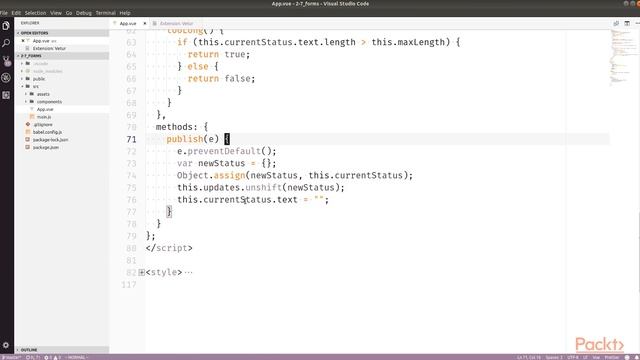The image size is (640, 360).
Task: Click the closing script tag on line 80
Action: (169, 248)
